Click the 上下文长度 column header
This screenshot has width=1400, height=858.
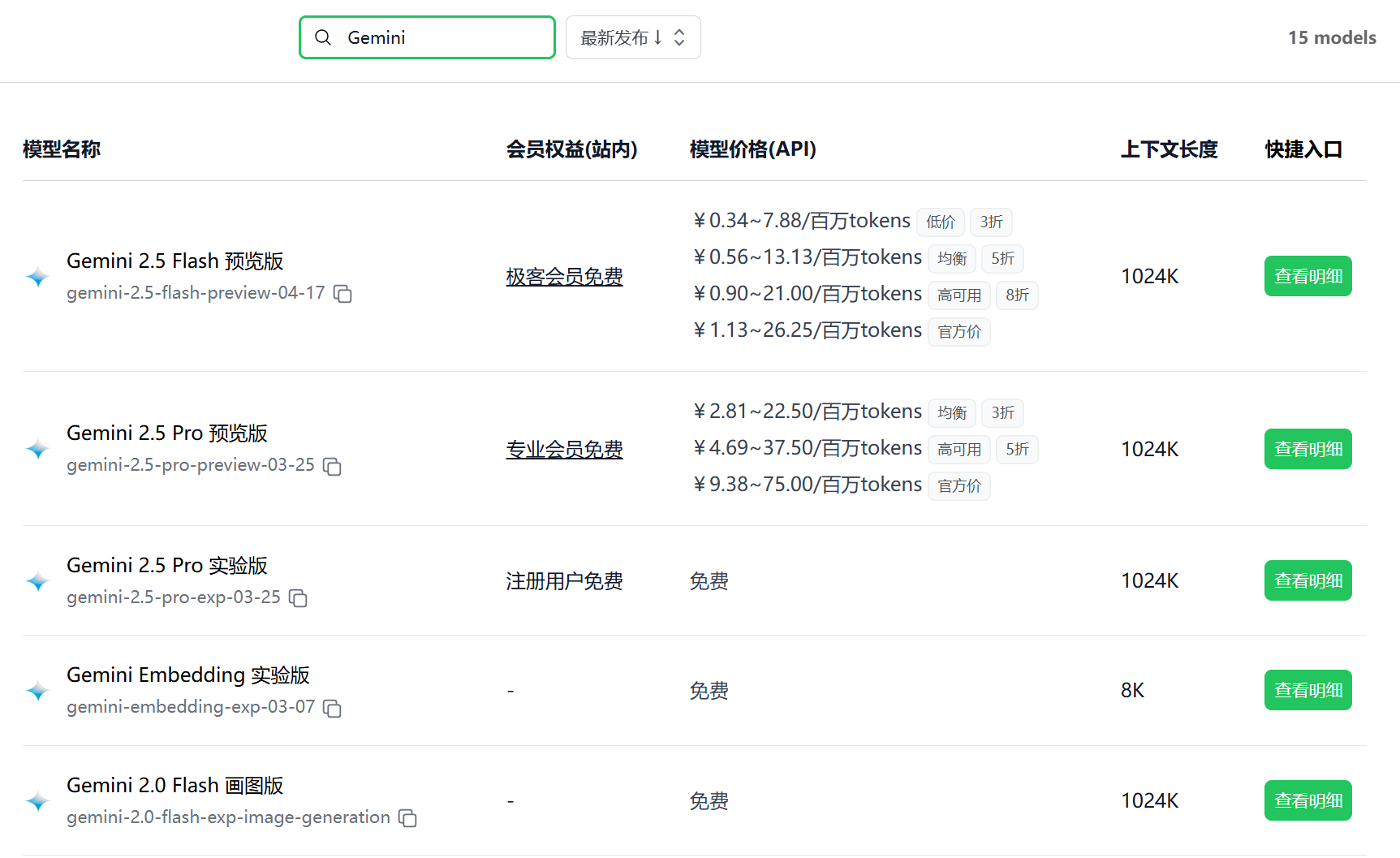tap(1170, 149)
